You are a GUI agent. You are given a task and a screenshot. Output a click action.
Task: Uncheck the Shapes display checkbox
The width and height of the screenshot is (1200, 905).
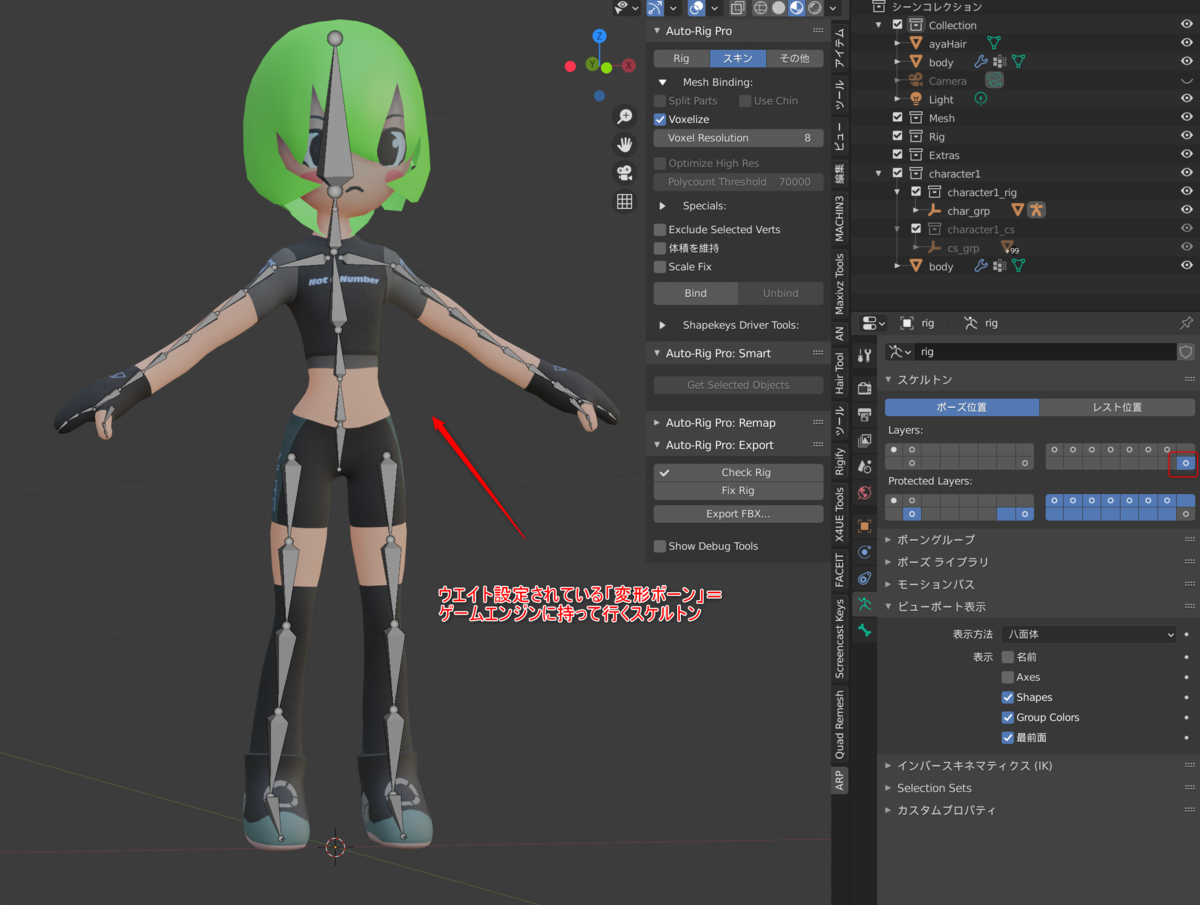coord(1008,697)
